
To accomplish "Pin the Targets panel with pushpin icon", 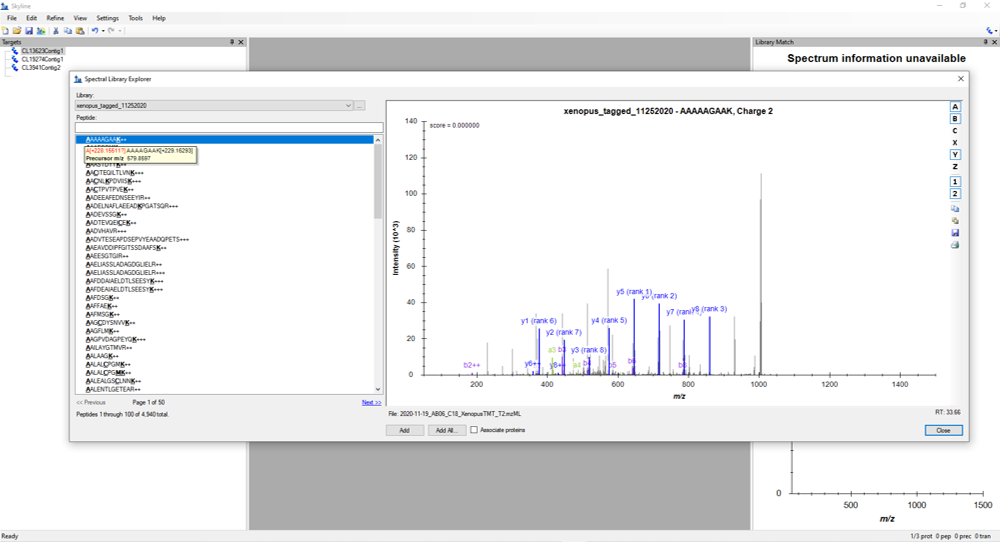I will click(x=232, y=42).
